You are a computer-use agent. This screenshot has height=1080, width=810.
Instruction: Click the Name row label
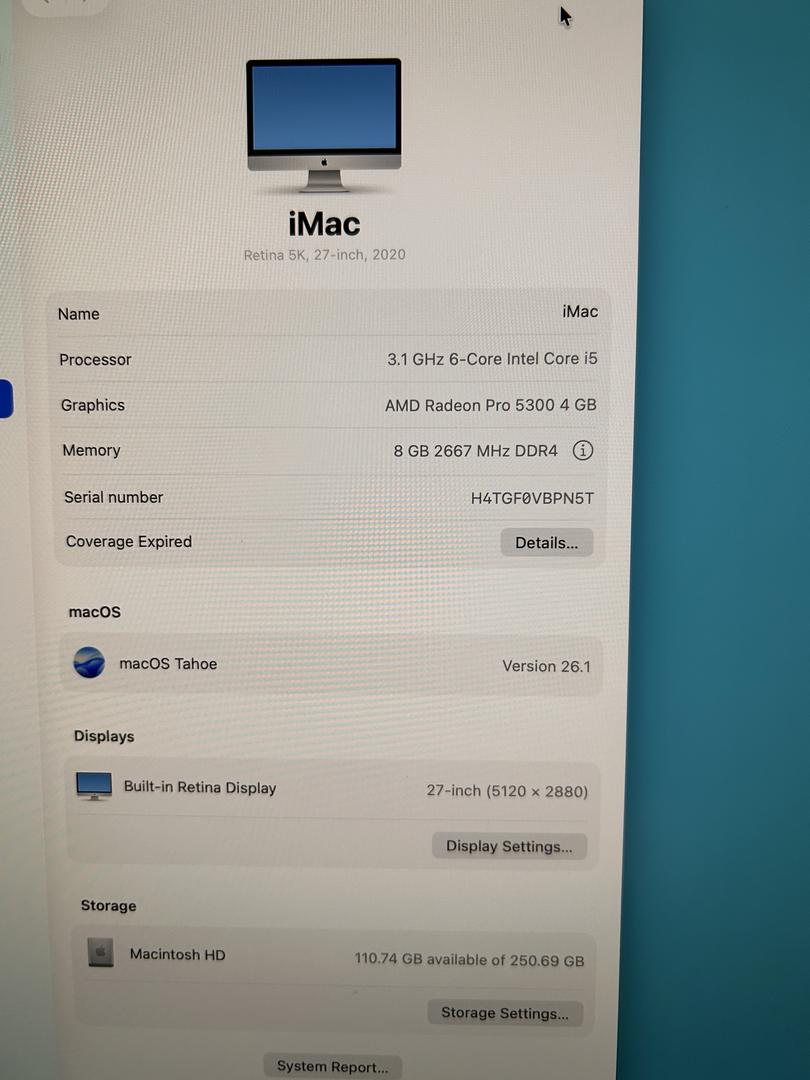[x=79, y=314]
